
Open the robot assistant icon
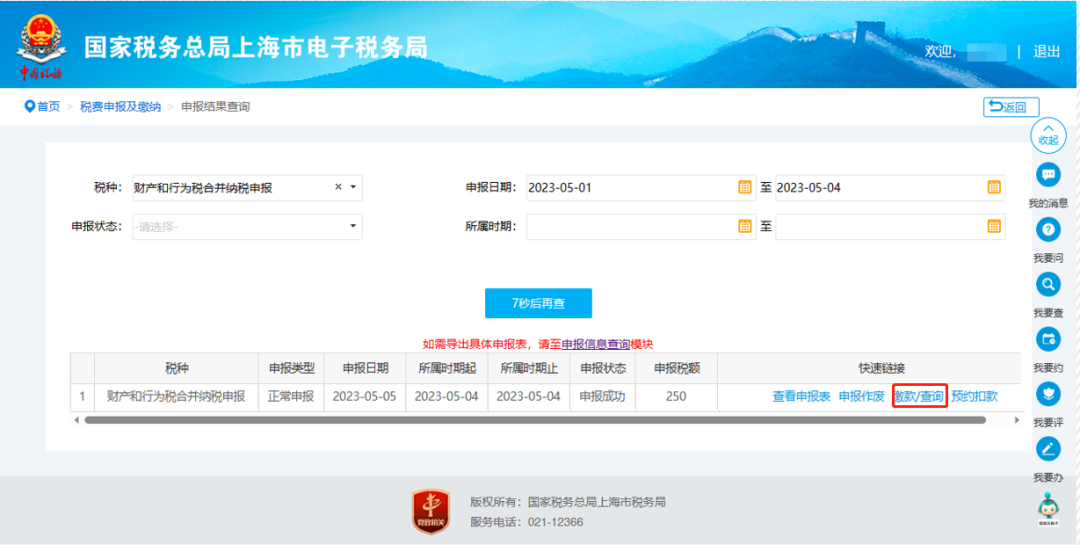click(1048, 508)
